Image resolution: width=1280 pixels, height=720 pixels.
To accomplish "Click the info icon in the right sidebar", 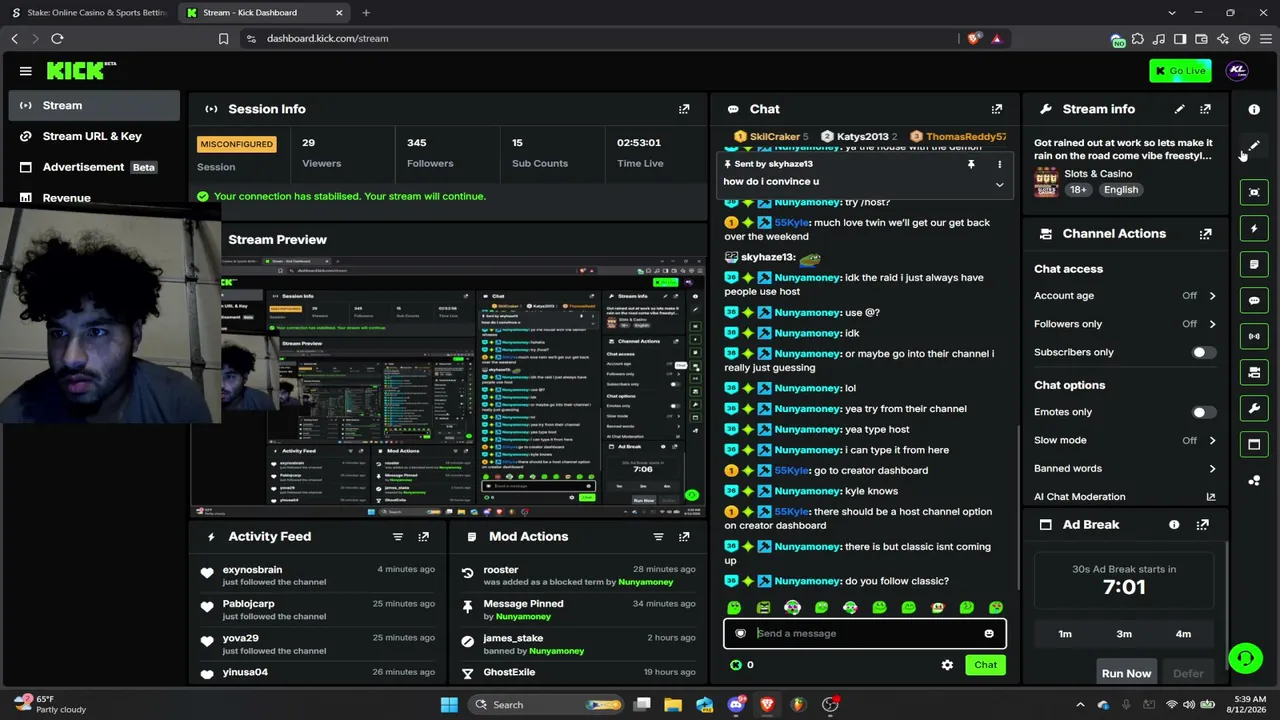I will pos(1254,109).
